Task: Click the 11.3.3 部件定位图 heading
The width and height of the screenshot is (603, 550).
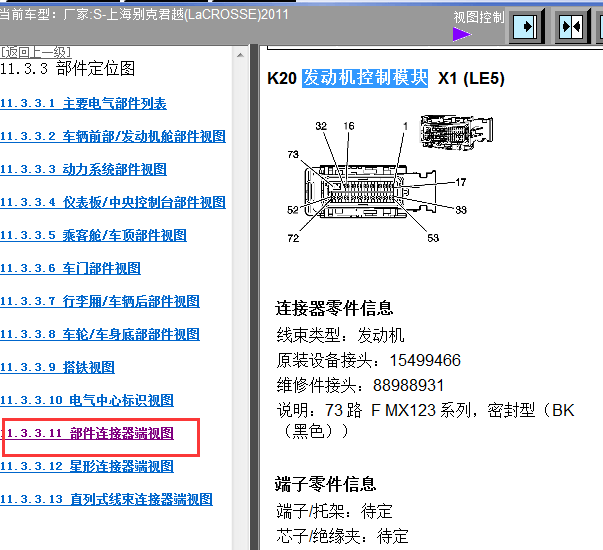Action: point(68,69)
